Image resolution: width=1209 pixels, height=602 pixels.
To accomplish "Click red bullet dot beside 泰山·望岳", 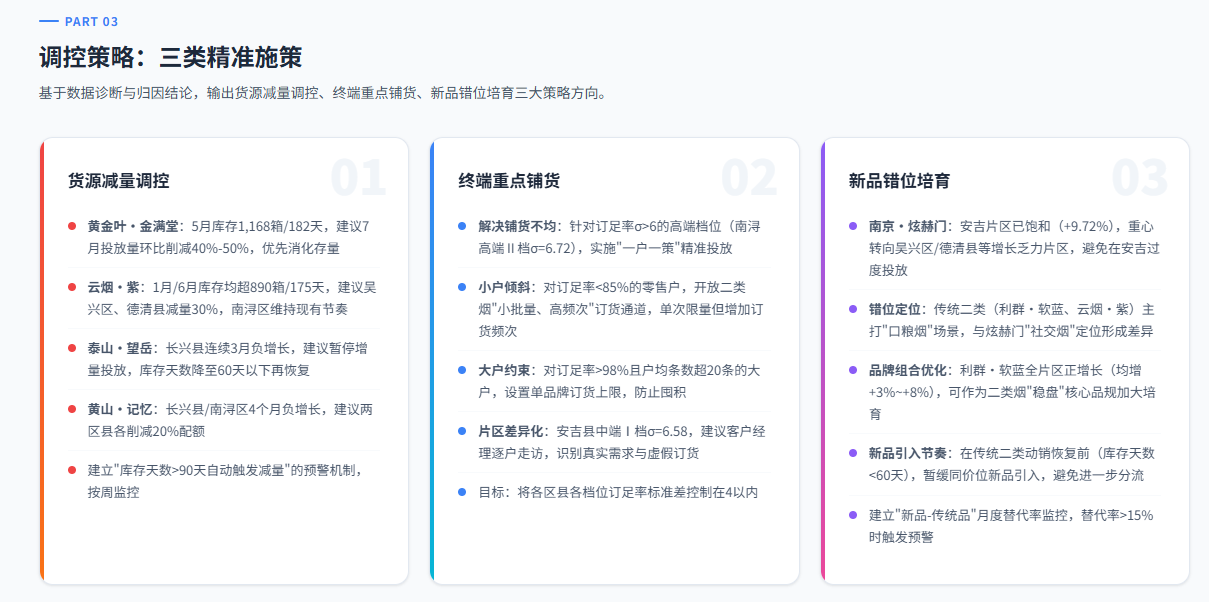I will tap(72, 348).
